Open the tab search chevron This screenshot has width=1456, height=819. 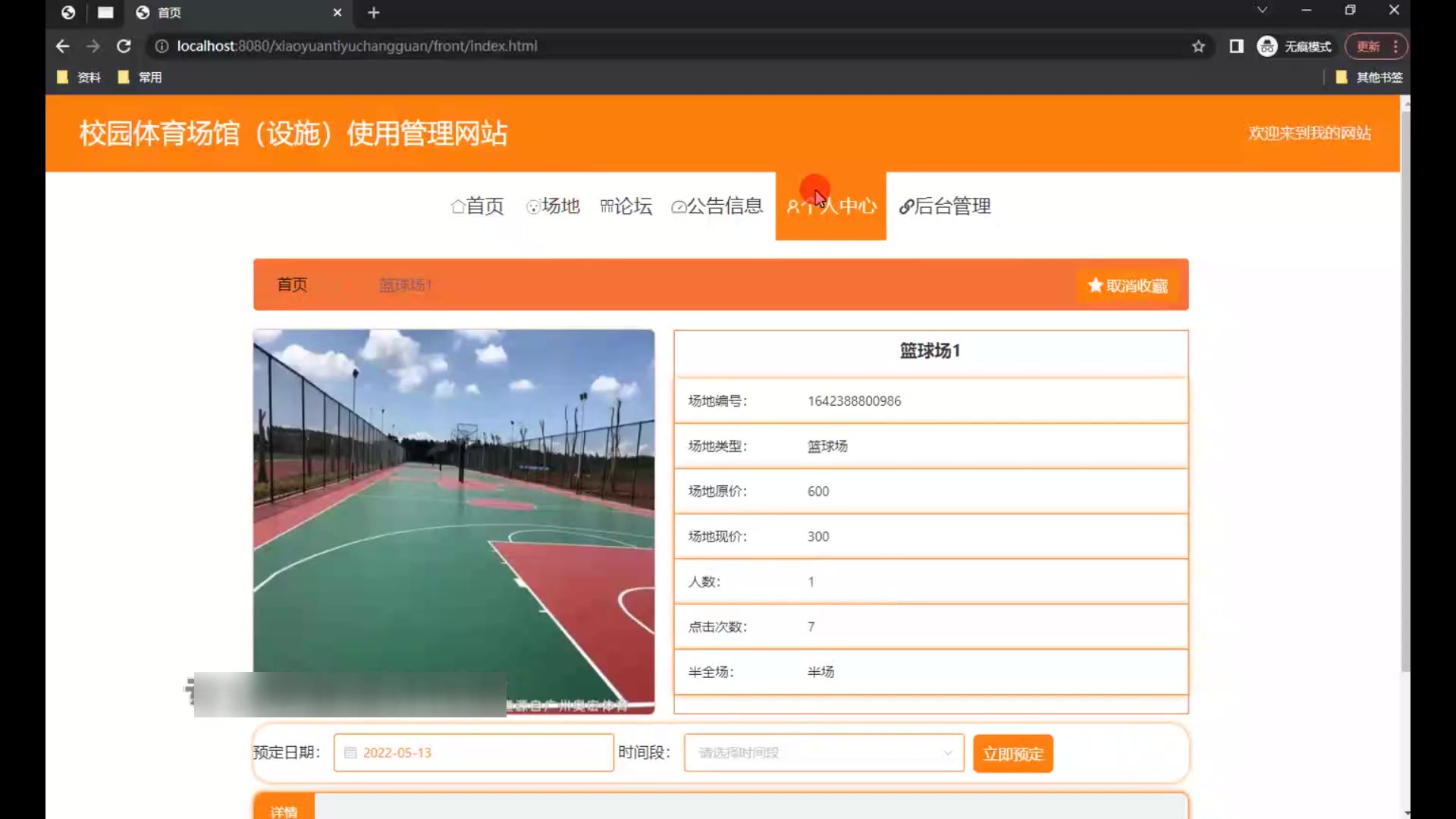point(1262,10)
